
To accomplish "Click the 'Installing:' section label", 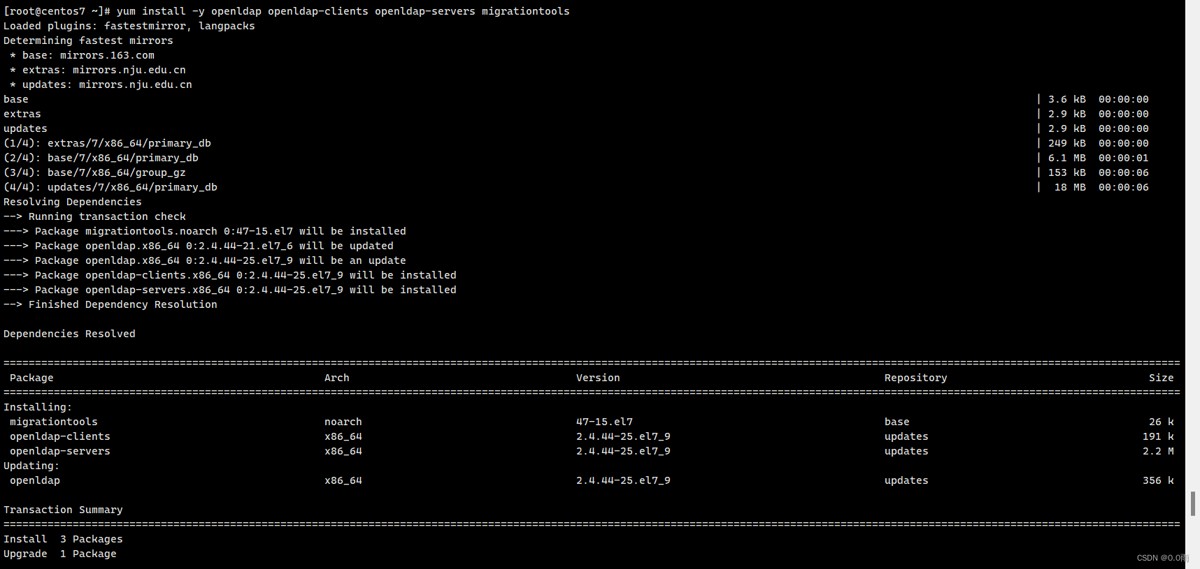I will click(x=37, y=407).
